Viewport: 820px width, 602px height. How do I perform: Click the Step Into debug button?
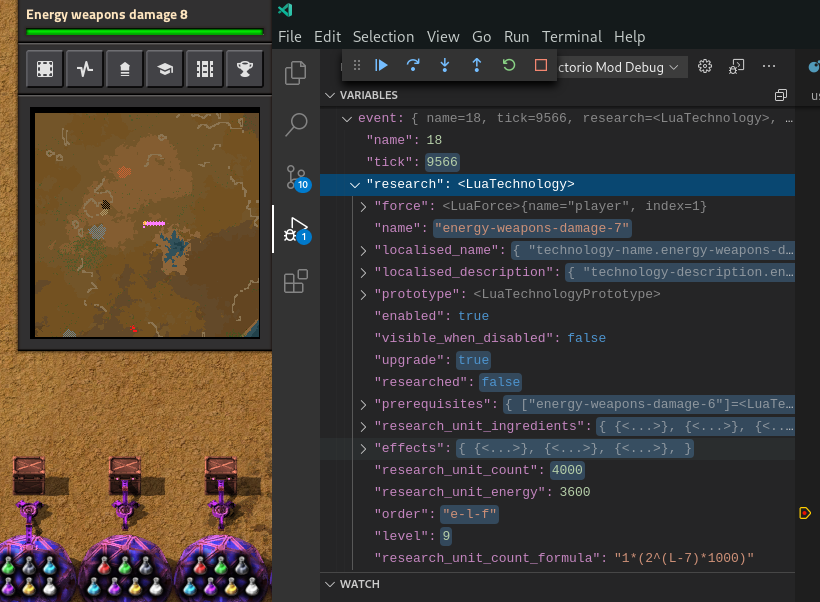(445, 65)
